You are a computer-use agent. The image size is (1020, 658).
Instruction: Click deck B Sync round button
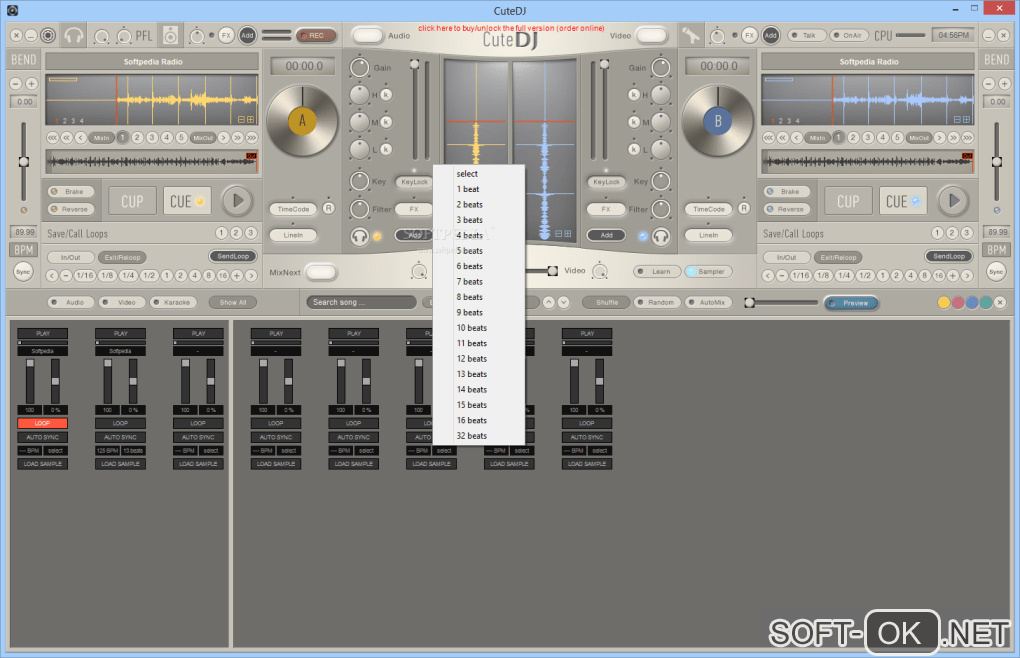point(996,272)
